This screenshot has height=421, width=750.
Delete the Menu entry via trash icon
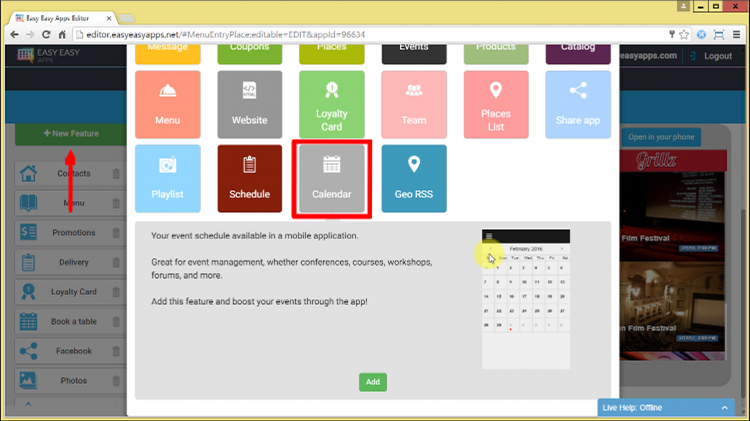tap(116, 203)
